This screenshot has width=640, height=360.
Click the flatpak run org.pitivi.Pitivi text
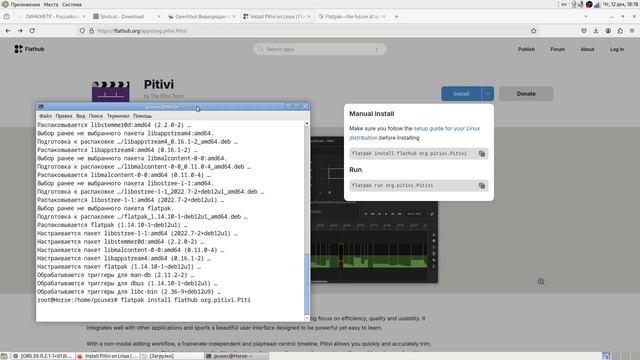392,185
